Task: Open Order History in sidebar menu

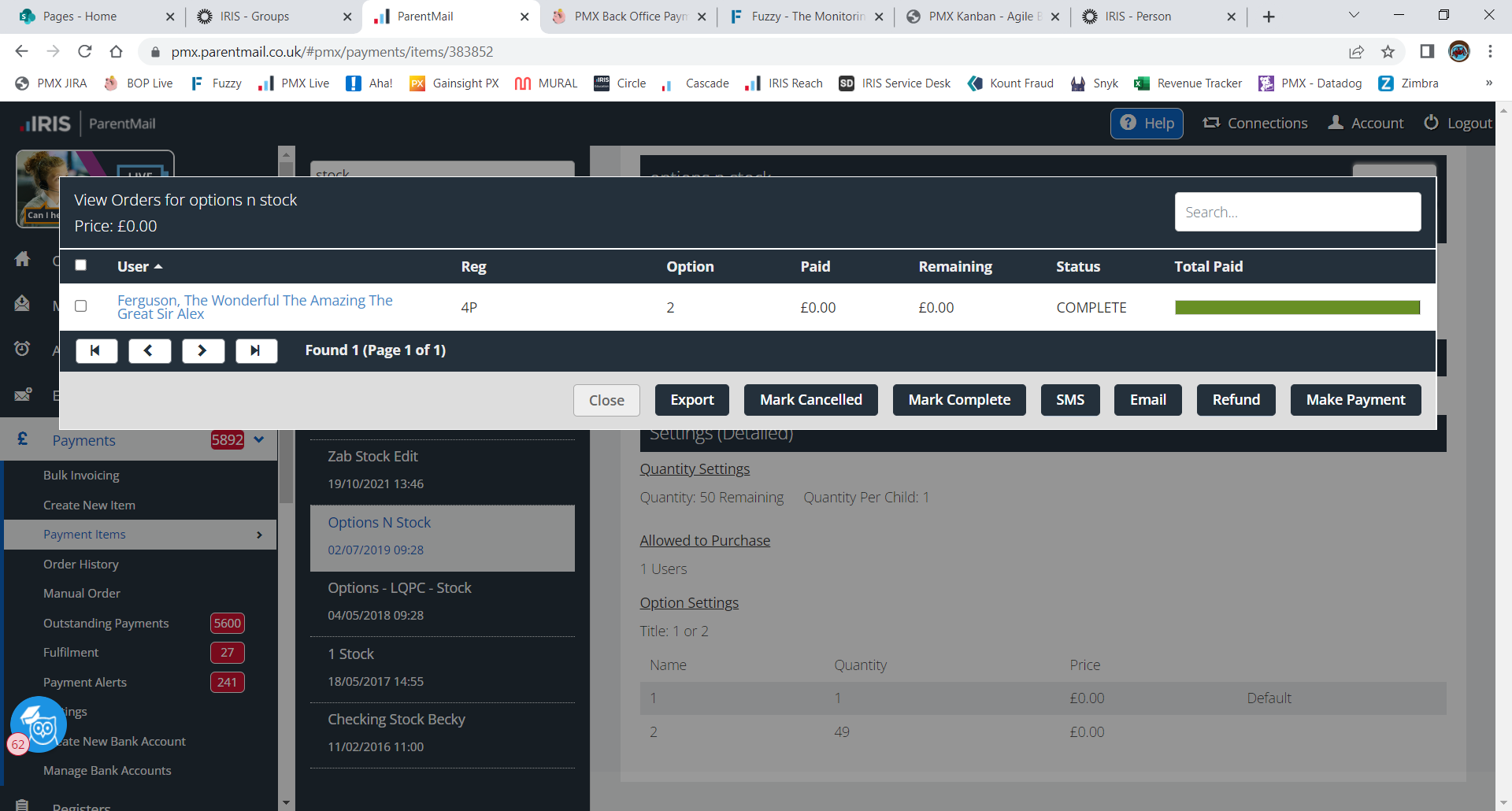Action: coord(81,565)
